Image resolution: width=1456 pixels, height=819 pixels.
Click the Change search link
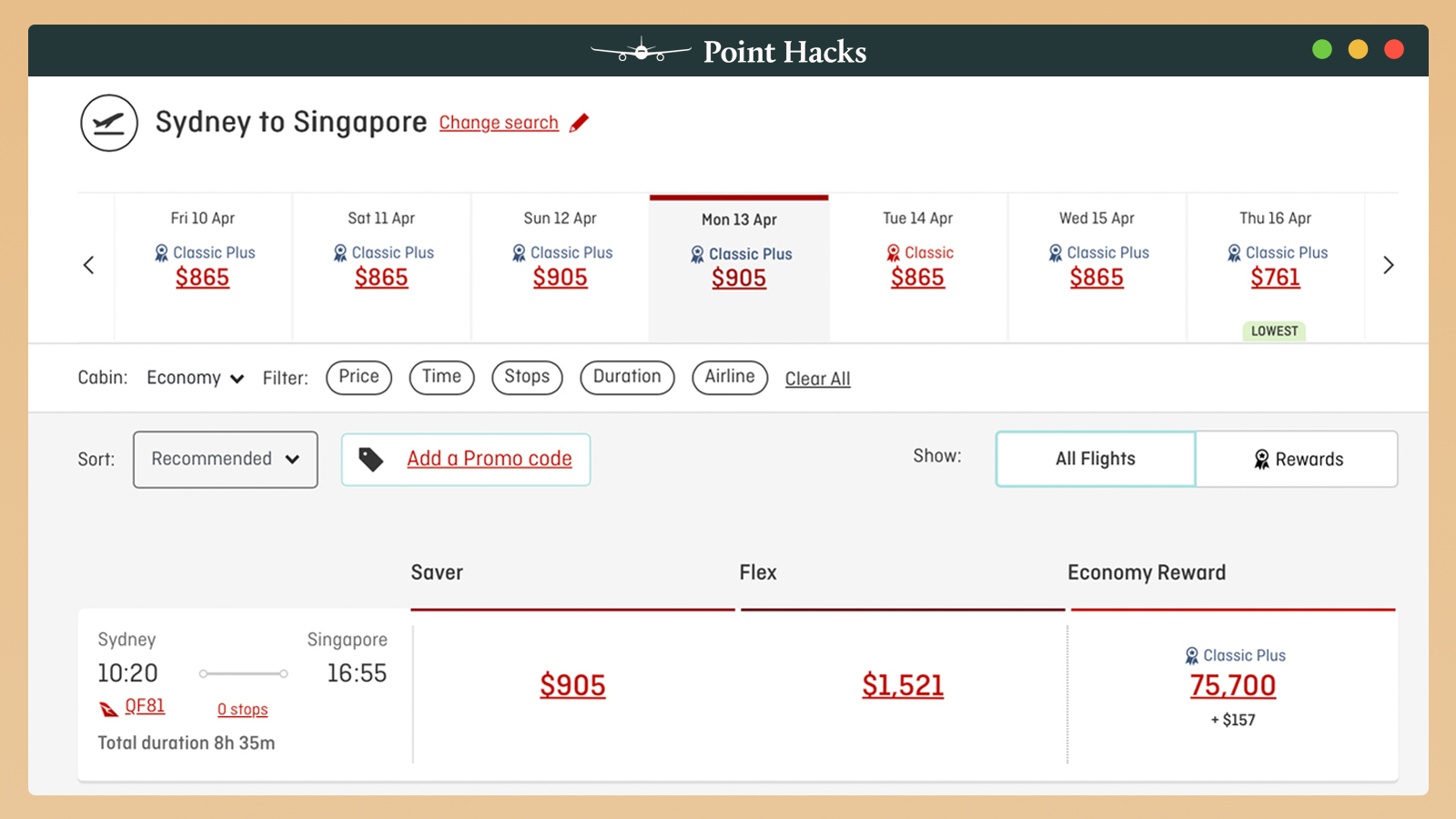tap(499, 123)
